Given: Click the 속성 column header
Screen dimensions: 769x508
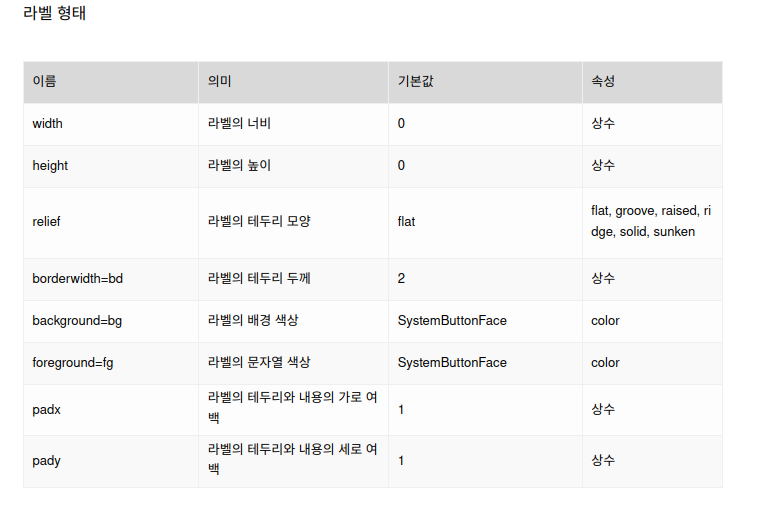Looking at the screenshot, I should (652, 82).
